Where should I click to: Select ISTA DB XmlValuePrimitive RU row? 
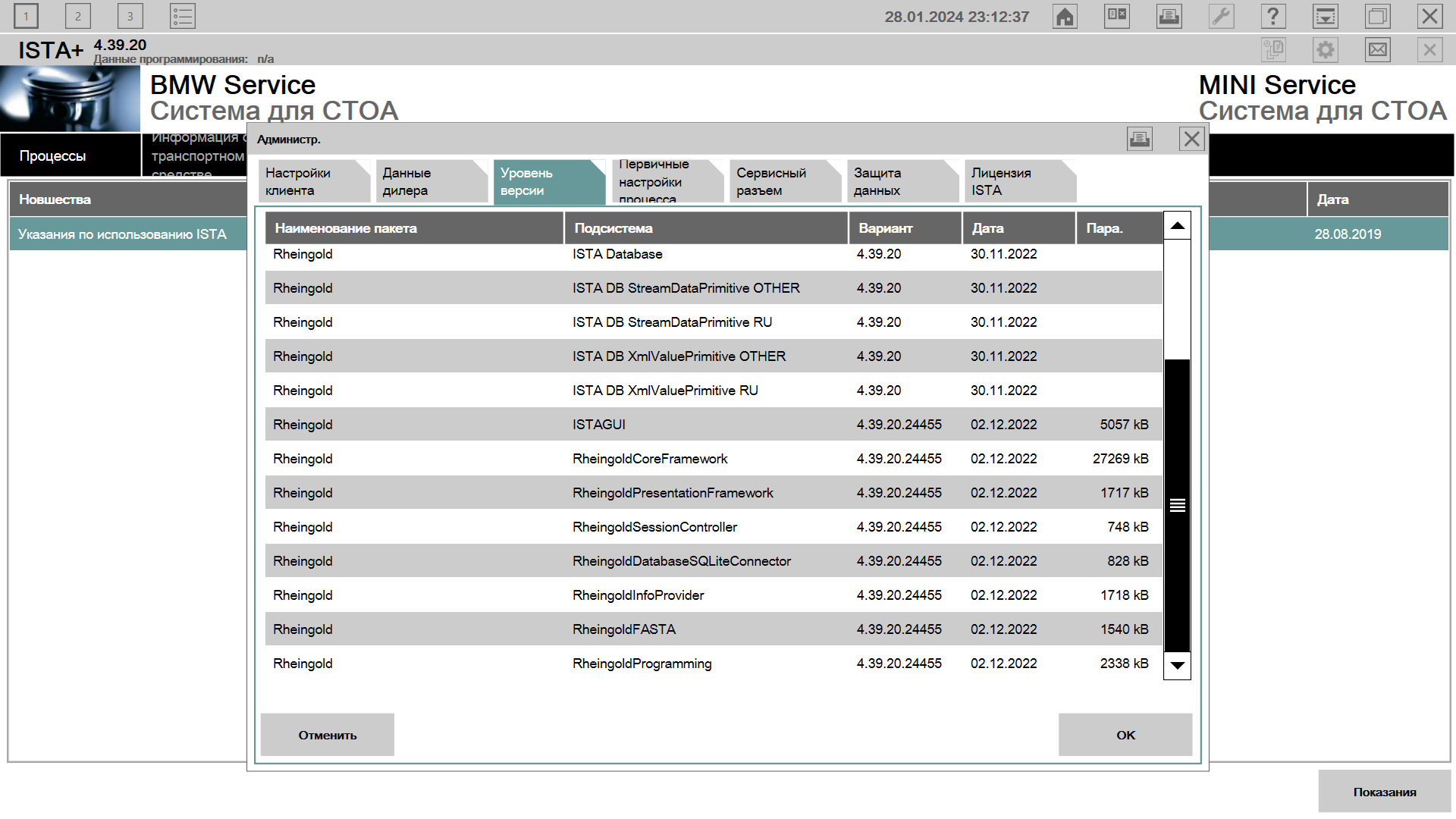pos(714,391)
